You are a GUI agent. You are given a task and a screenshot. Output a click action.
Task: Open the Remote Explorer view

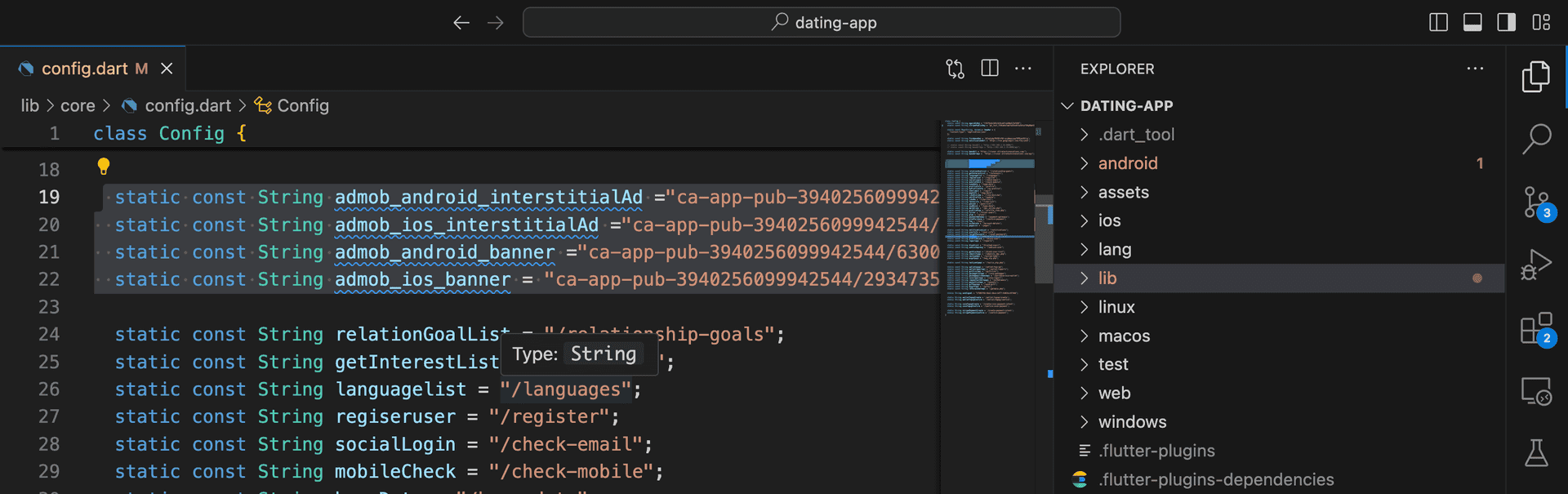coord(1536,391)
